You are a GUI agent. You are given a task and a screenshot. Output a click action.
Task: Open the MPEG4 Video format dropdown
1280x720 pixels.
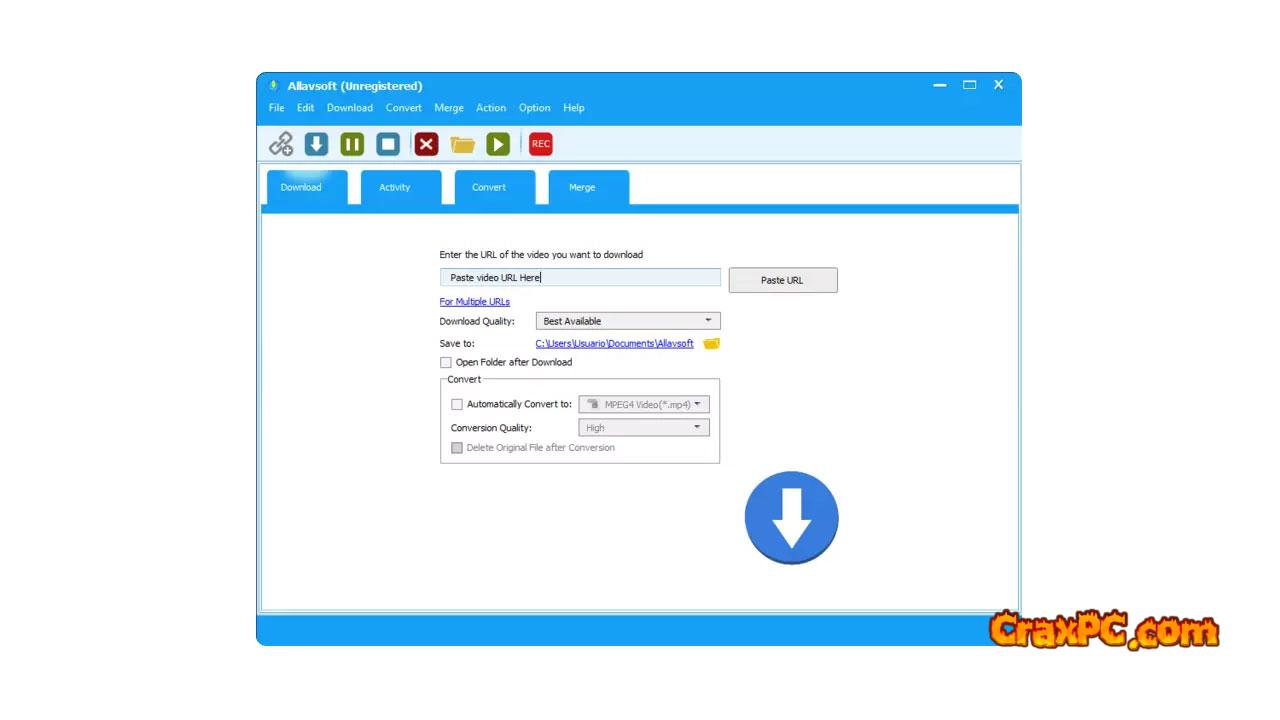644,404
